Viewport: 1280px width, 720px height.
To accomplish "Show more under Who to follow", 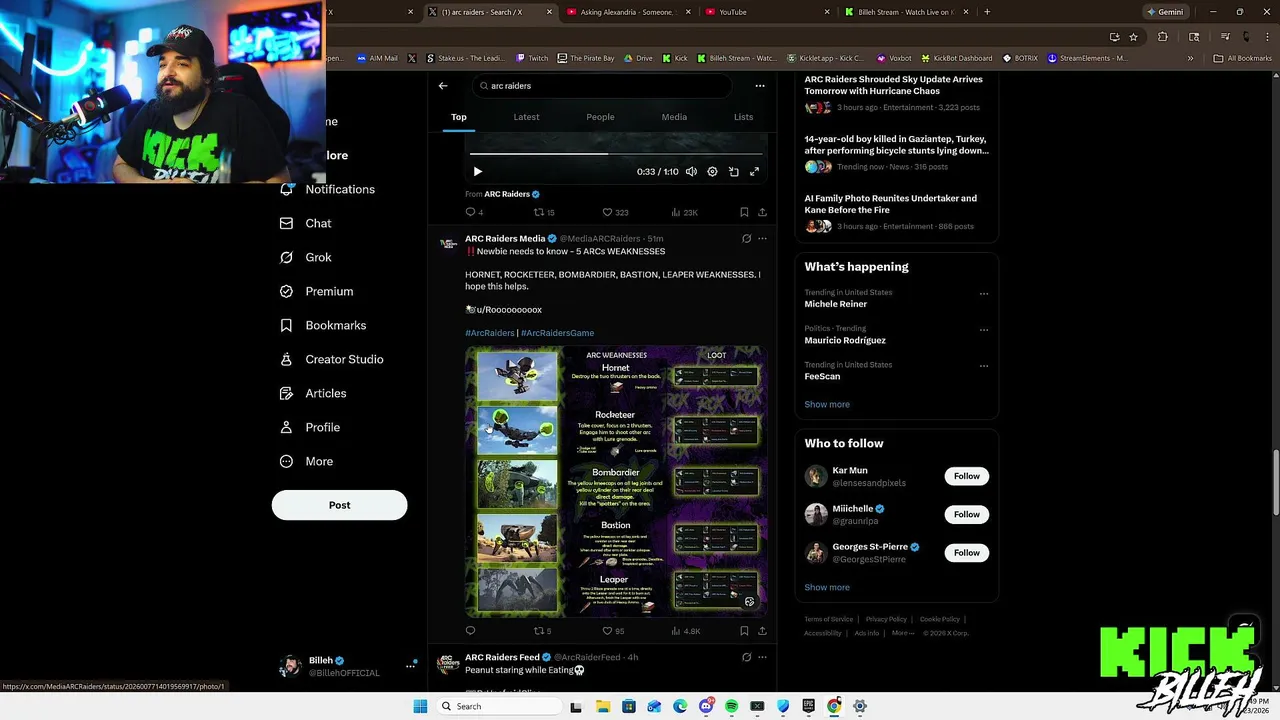I will (827, 587).
